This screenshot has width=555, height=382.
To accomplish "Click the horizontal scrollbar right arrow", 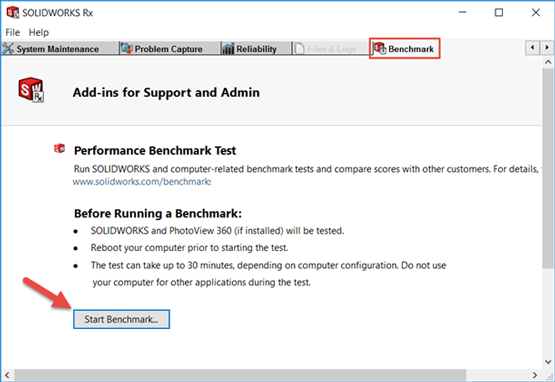I will pyautogui.click(x=535, y=375).
